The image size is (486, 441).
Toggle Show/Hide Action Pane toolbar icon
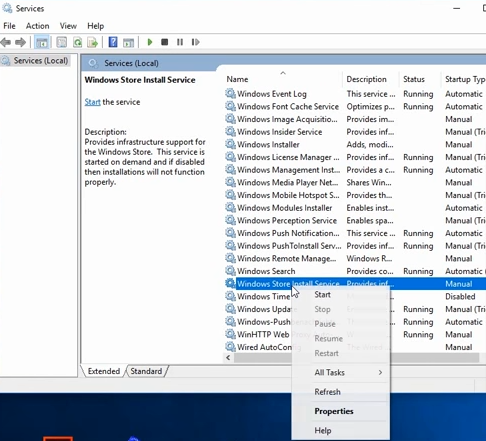128,42
